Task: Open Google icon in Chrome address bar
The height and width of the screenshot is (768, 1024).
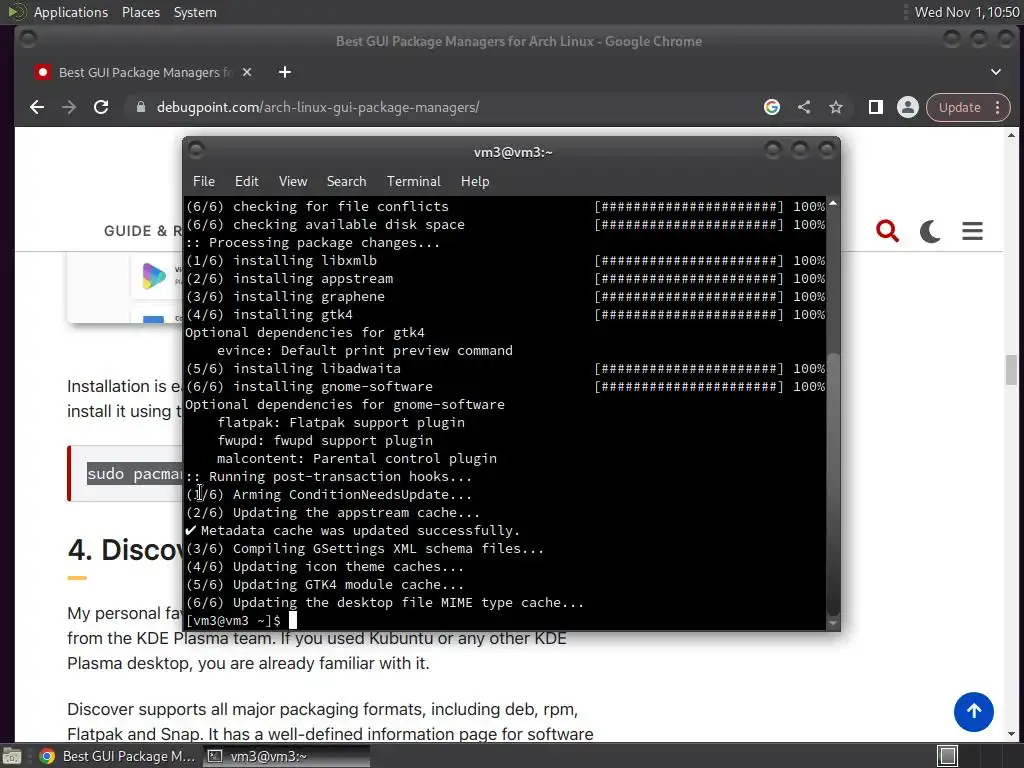Action: [x=772, y=107]
